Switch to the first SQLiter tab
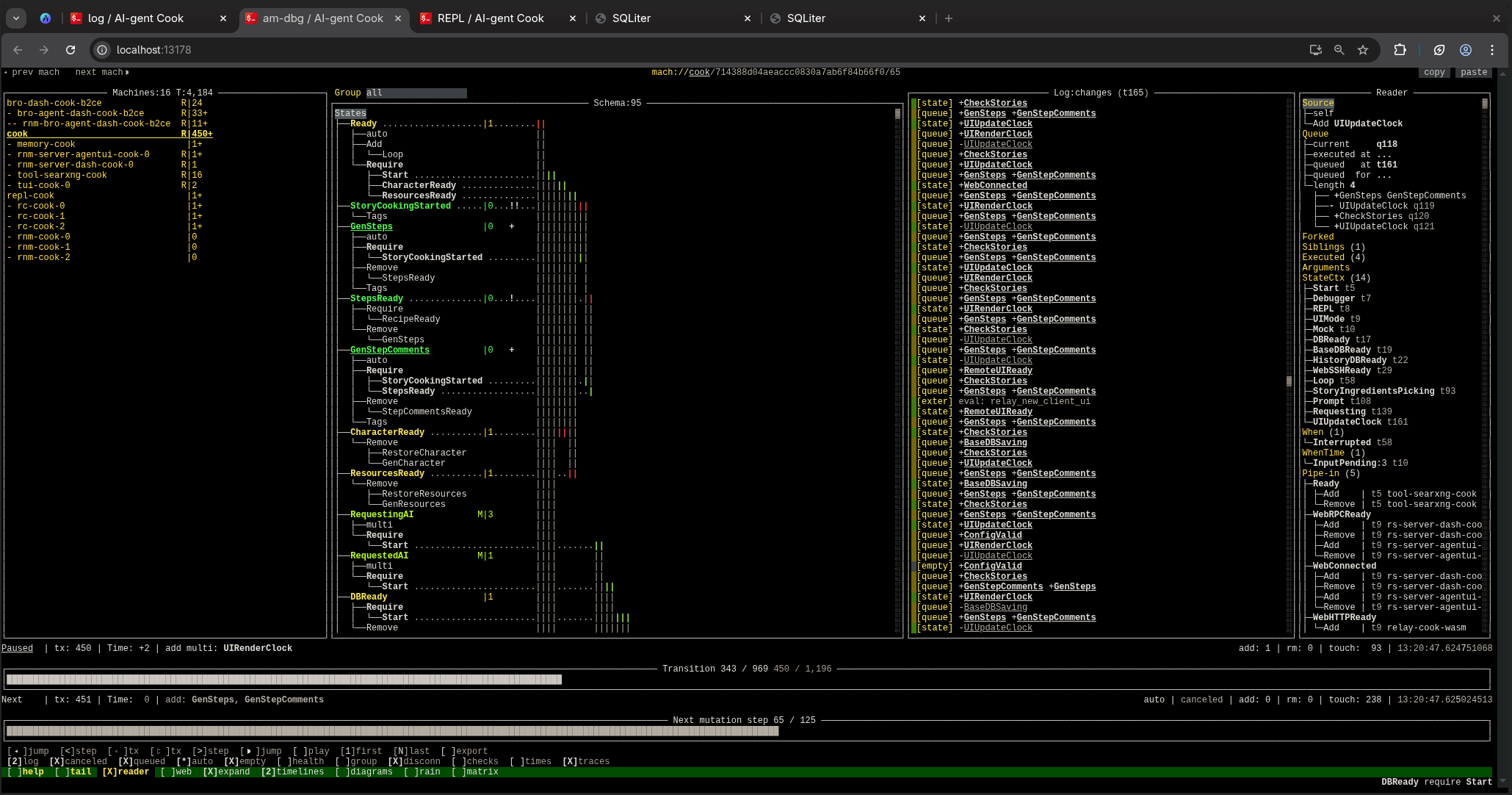Screen dimensions: 1512x795 click(x=674, y=18)
